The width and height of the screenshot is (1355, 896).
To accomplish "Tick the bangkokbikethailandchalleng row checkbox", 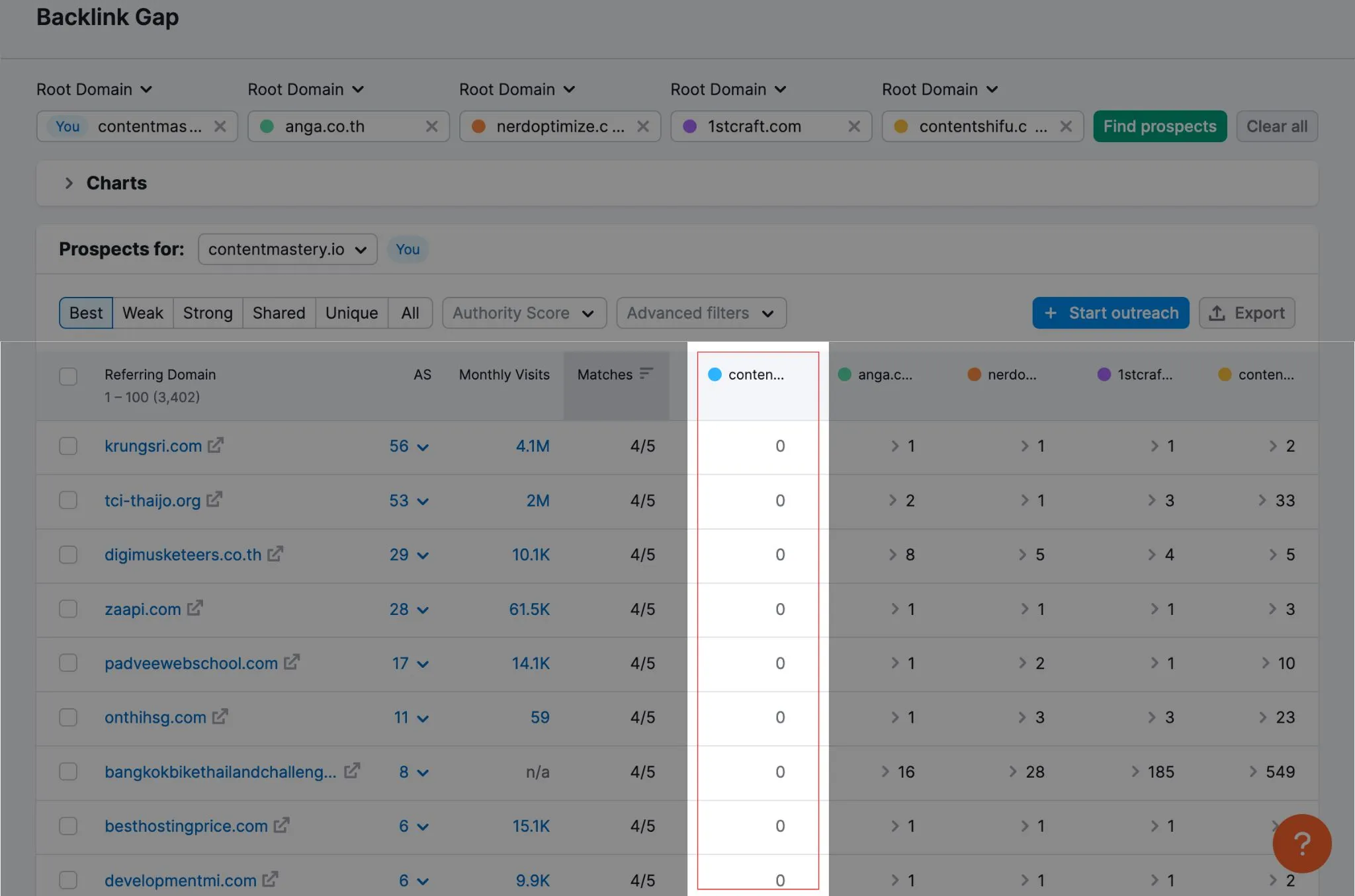I will [x=68, y=772].
